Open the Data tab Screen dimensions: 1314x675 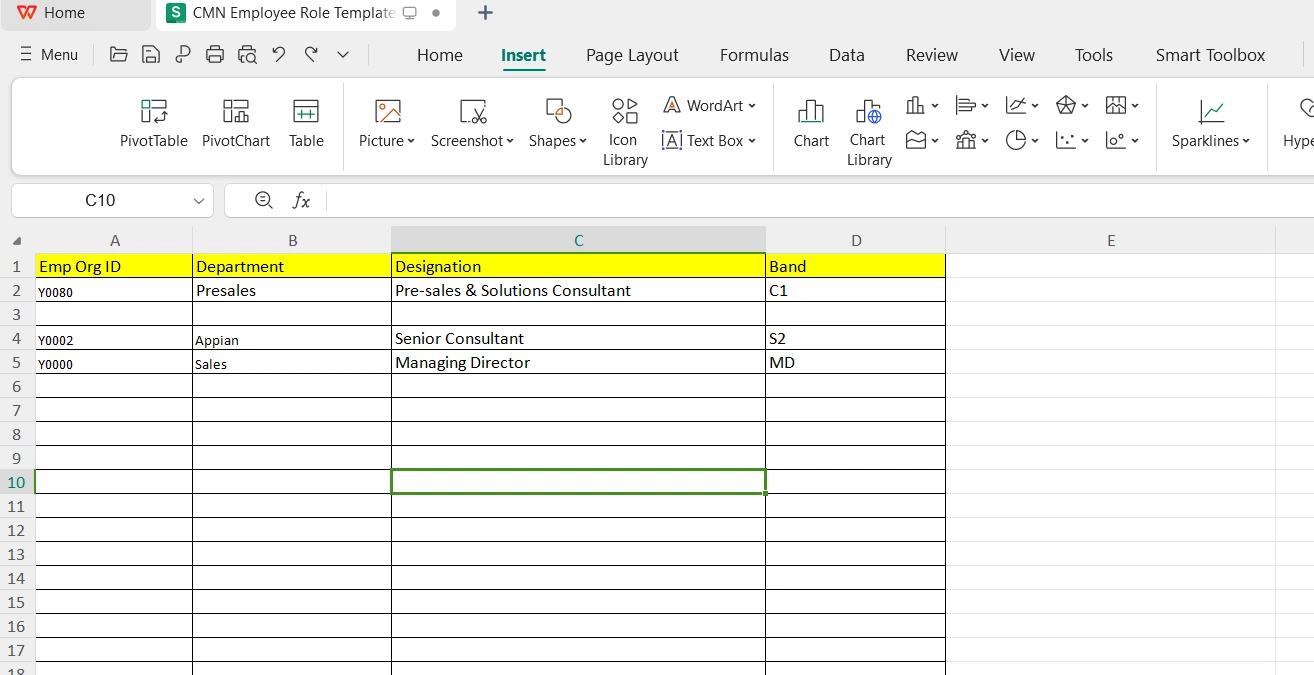click(847, 55)
